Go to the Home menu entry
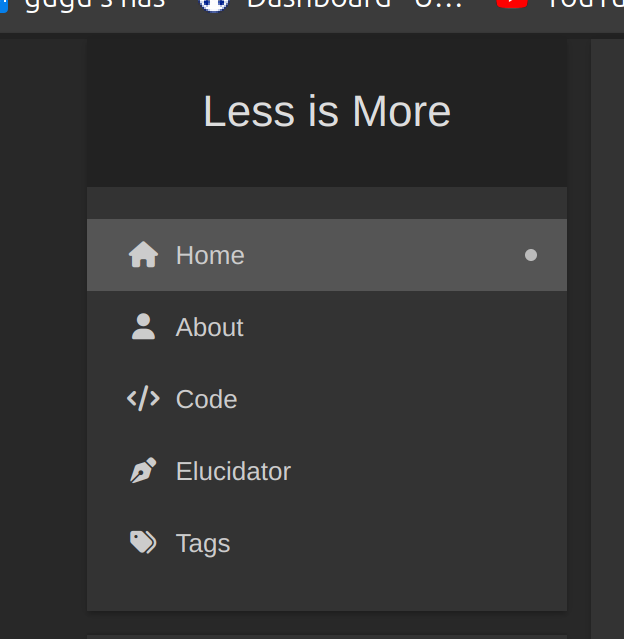Image resolution: width=624 pixels, height=639 pixels. pyautogui.click(x=210, y=255)
